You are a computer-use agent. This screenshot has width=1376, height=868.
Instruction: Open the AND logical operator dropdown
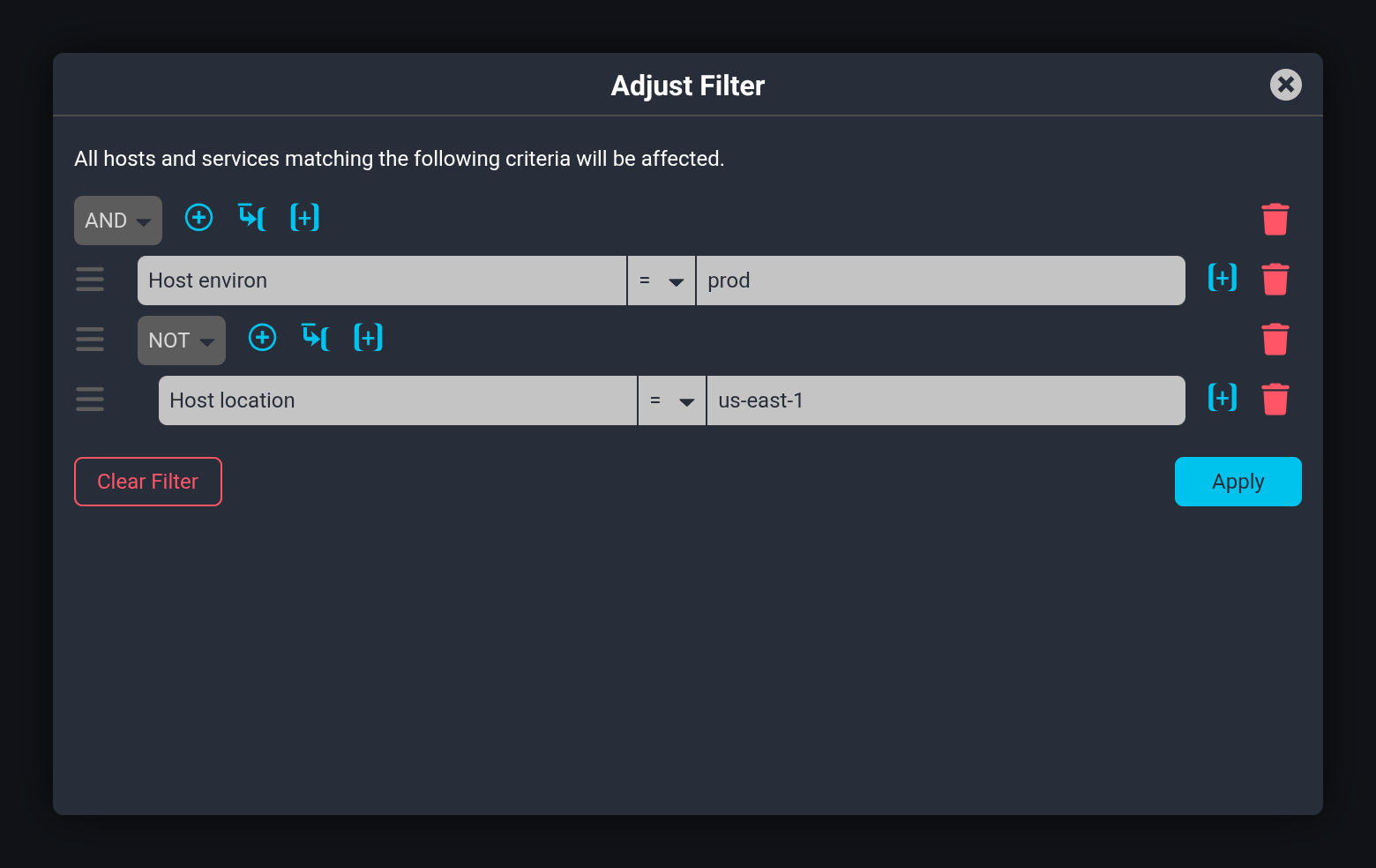pyautogui.click(x=117, y=221)
